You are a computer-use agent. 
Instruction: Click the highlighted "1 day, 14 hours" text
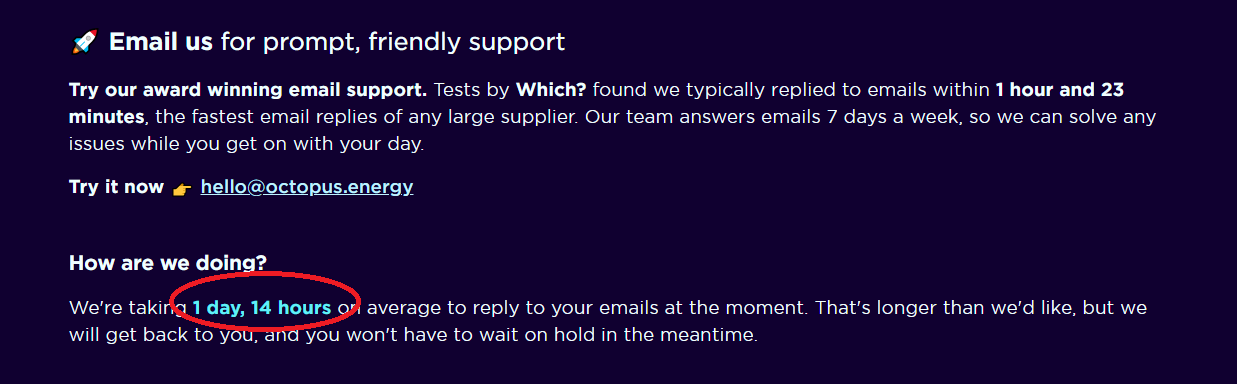[262, 308]
